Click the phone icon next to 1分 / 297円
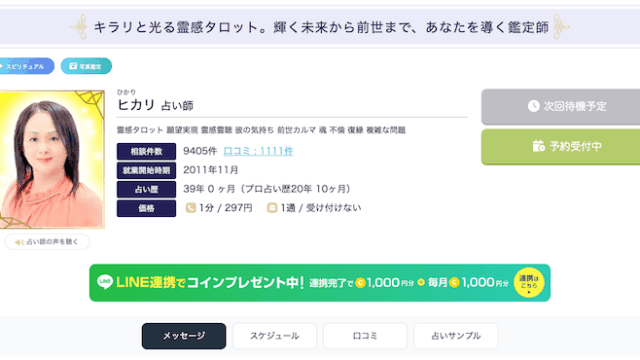 tap(191, 208)
